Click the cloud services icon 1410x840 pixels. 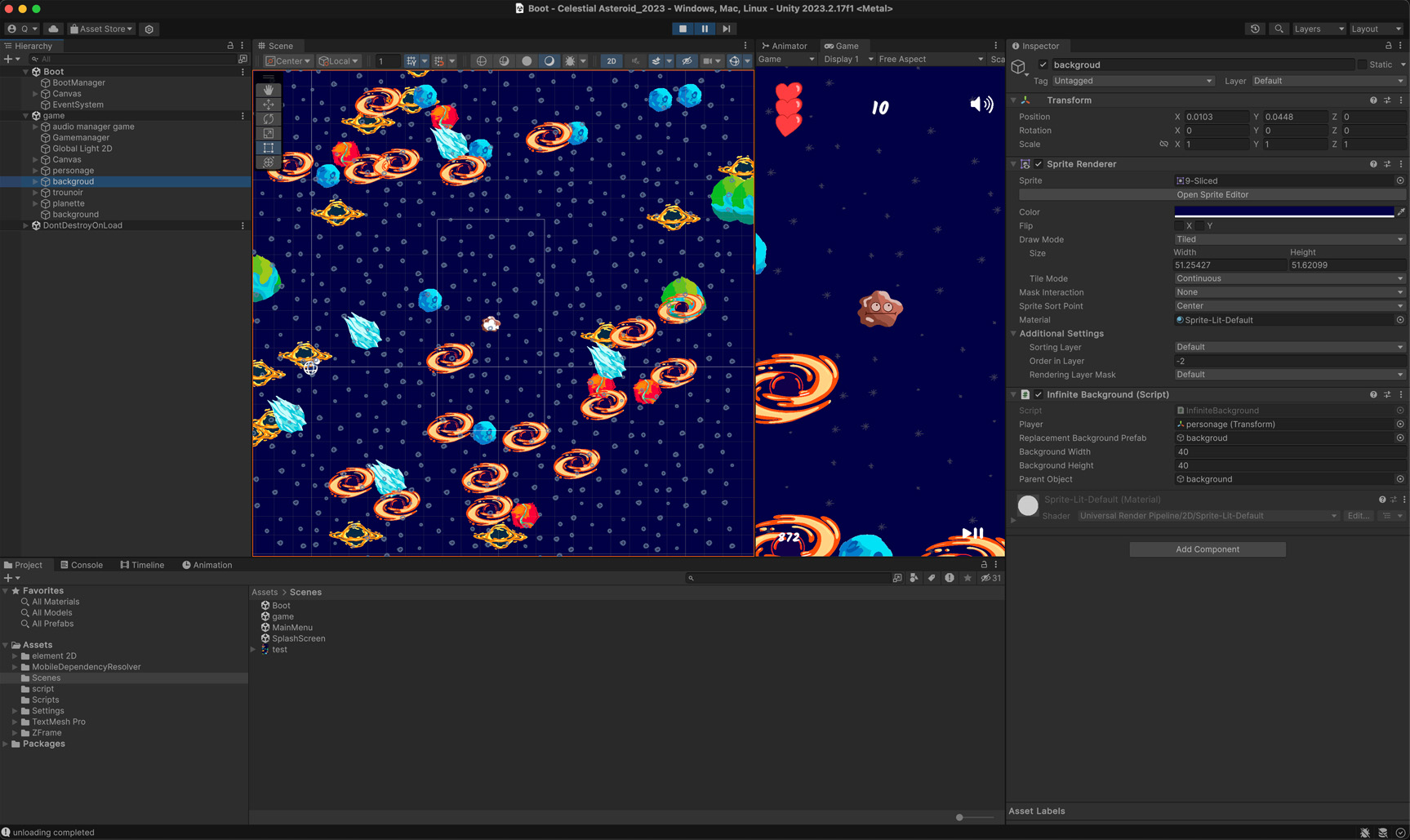click(54, 29)
